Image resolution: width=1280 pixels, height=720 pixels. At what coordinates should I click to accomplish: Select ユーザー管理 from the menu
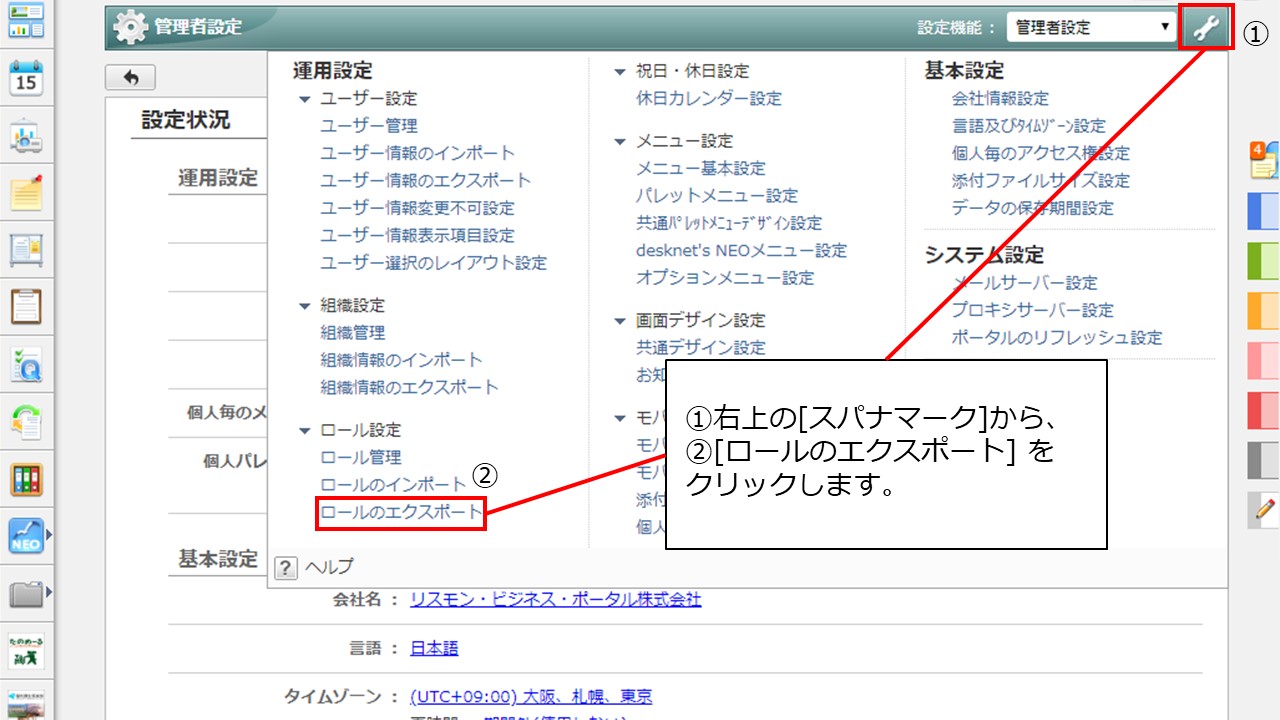click(x=369, y=126)
